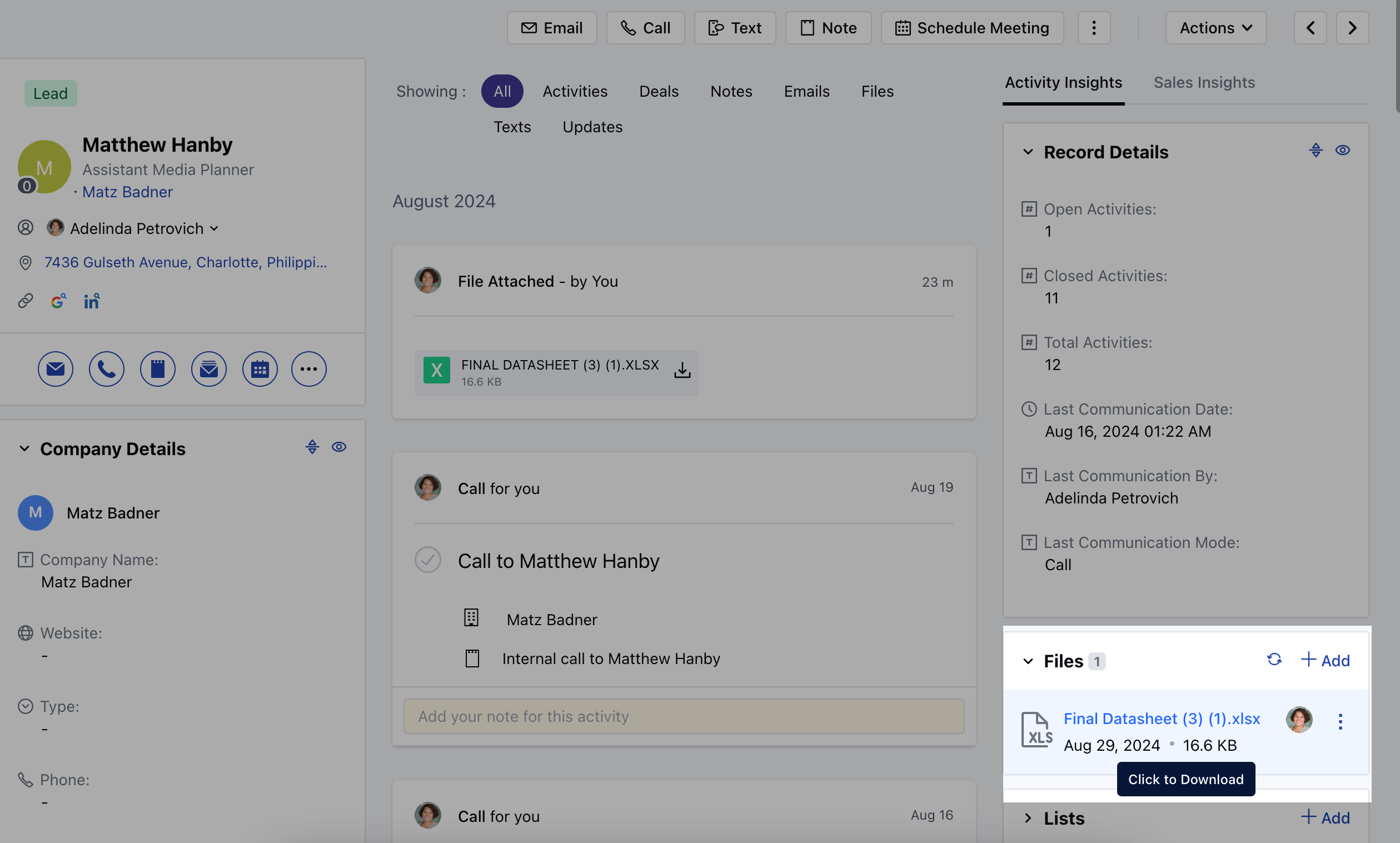Download Final Datasheet file from activity card

(682, 370)
